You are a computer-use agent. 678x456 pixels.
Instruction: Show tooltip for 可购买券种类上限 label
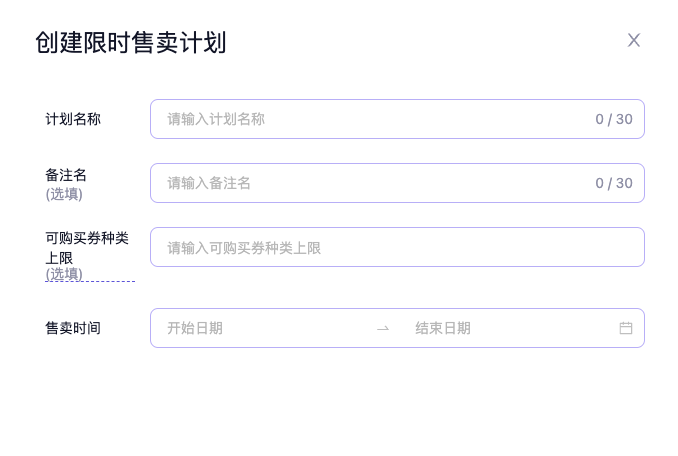pos(87,238)
